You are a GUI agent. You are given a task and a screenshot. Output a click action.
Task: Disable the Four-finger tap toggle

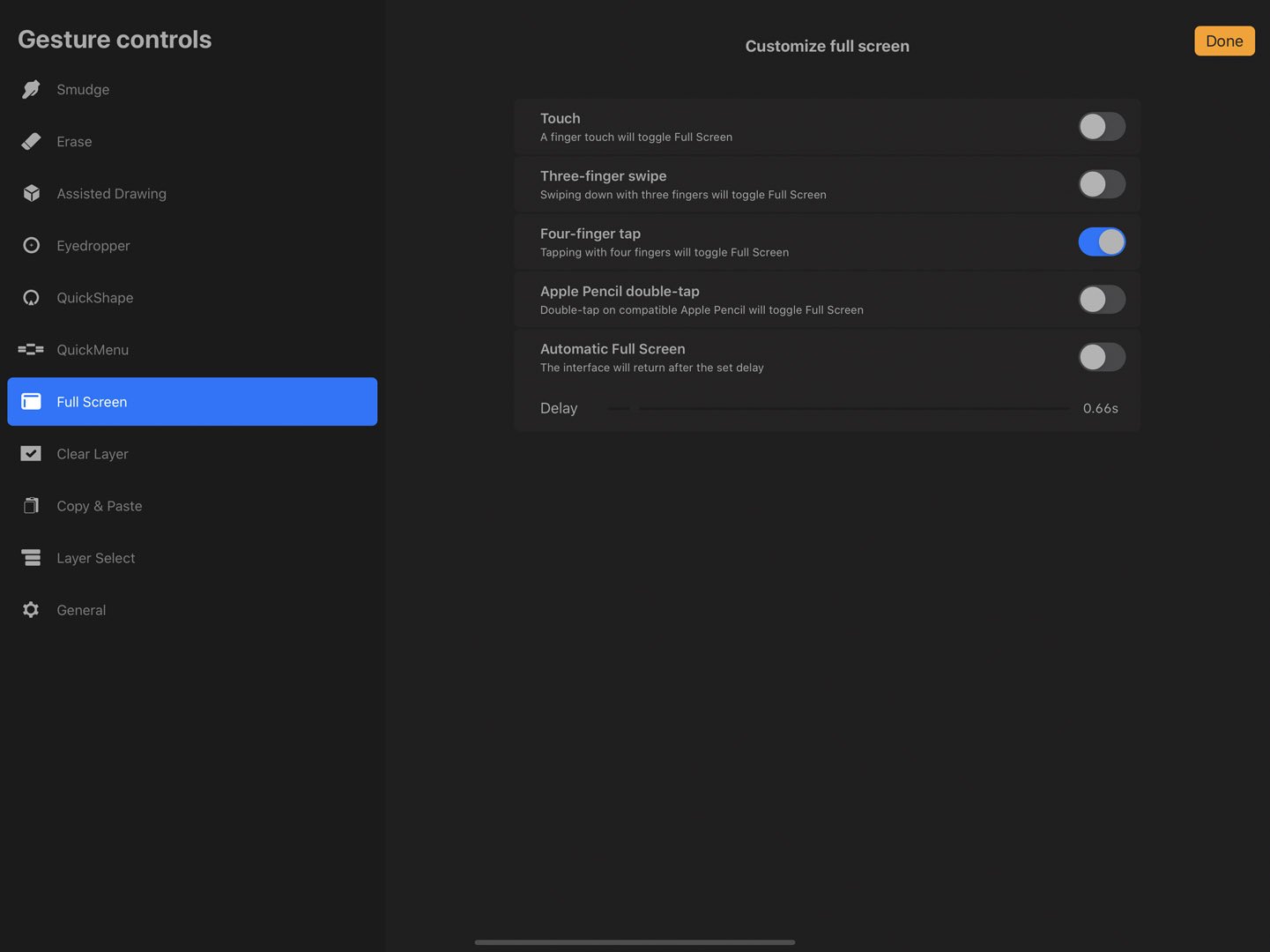[1102, 241]
